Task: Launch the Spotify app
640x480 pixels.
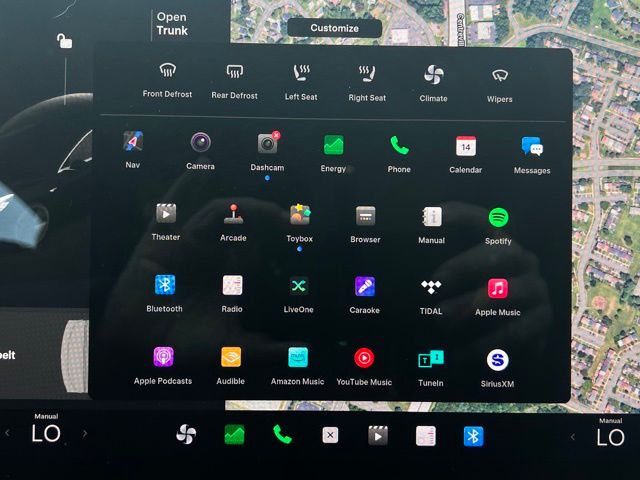Action: (498, 217)
